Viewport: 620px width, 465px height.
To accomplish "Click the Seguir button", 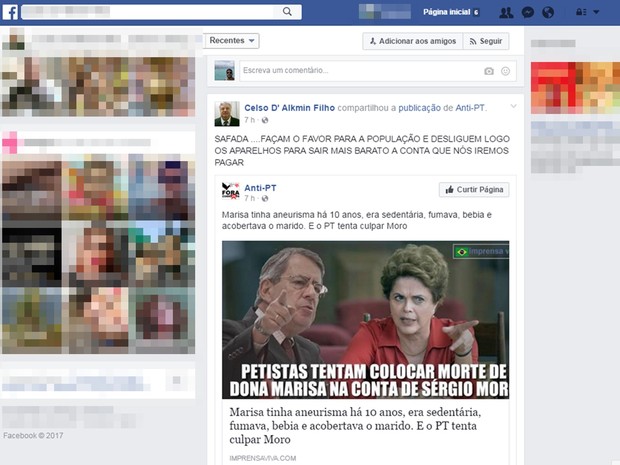I will pyautogui.click(x=486, y=41).
